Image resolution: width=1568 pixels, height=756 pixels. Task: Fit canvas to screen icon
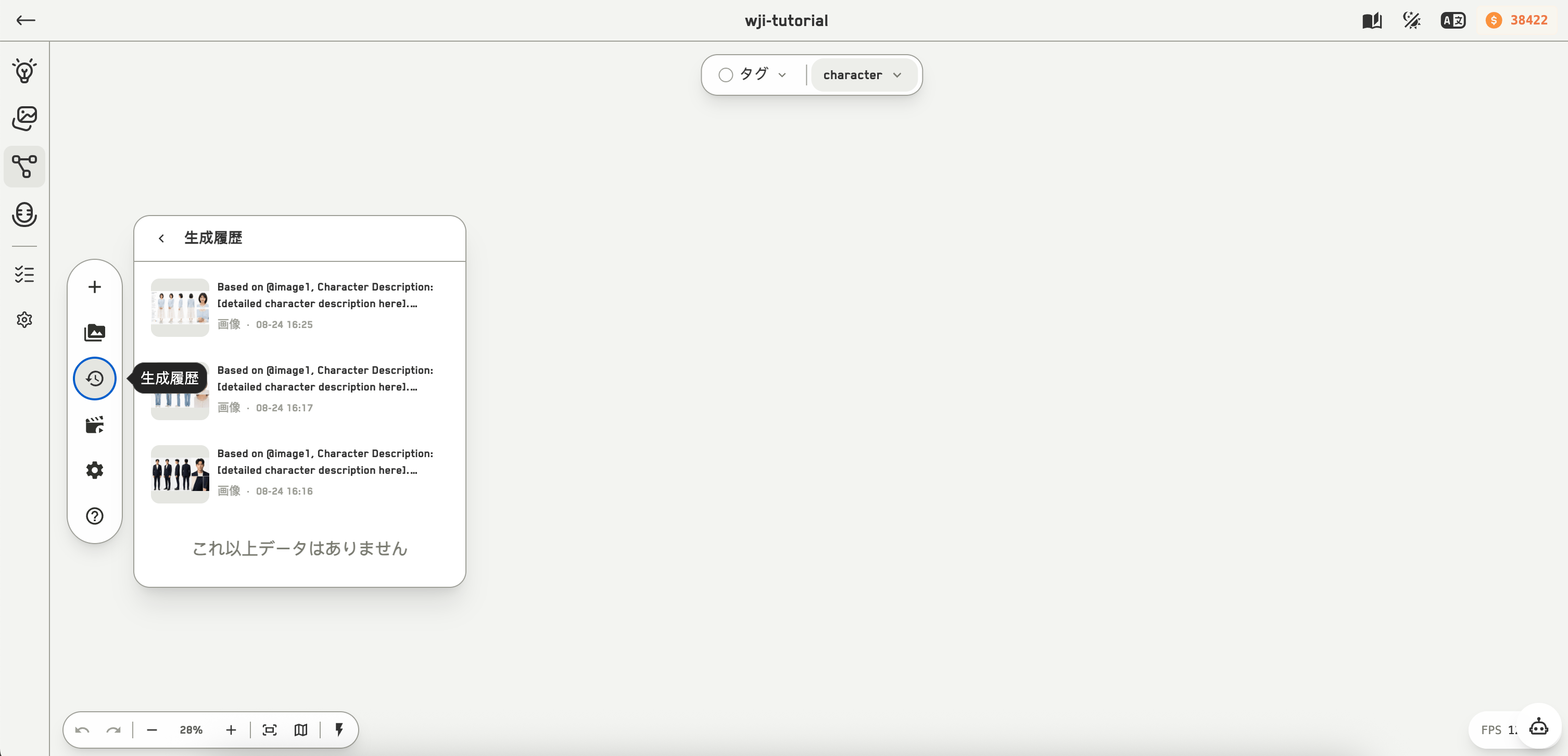click(270, 730)
